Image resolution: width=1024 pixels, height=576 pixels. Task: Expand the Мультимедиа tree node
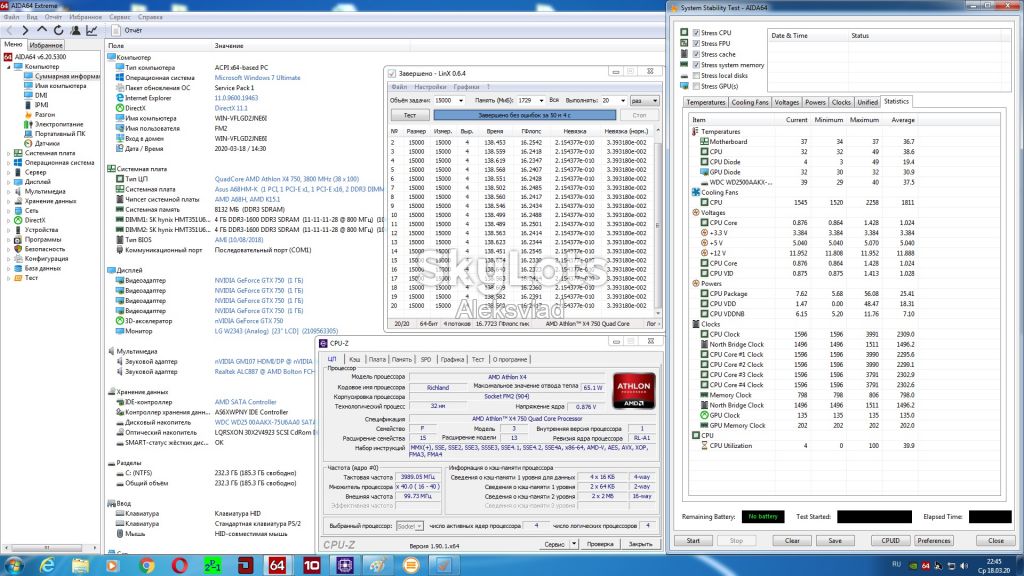click(9, 191)
